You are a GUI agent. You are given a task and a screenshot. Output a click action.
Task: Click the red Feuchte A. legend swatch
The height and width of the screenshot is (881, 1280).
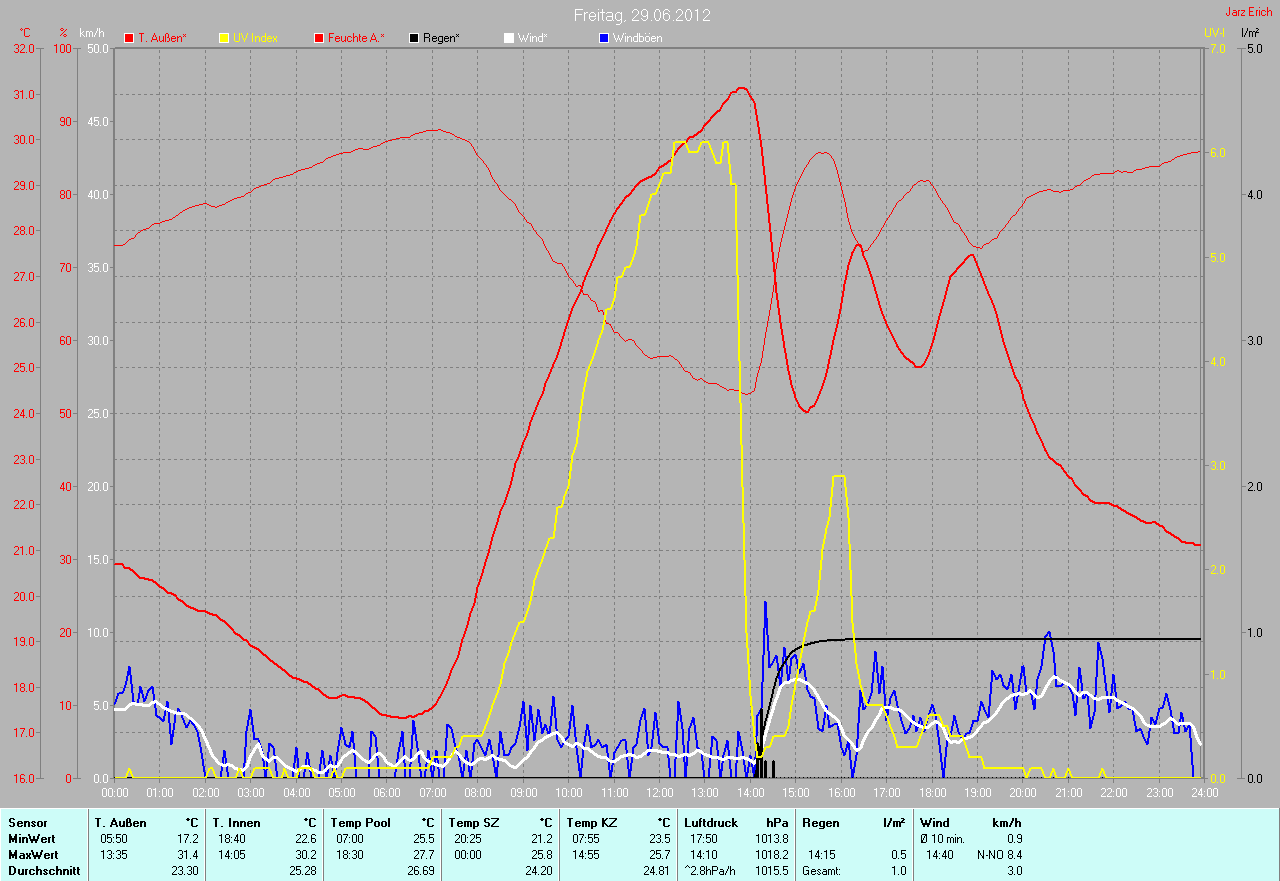point(319,38)
